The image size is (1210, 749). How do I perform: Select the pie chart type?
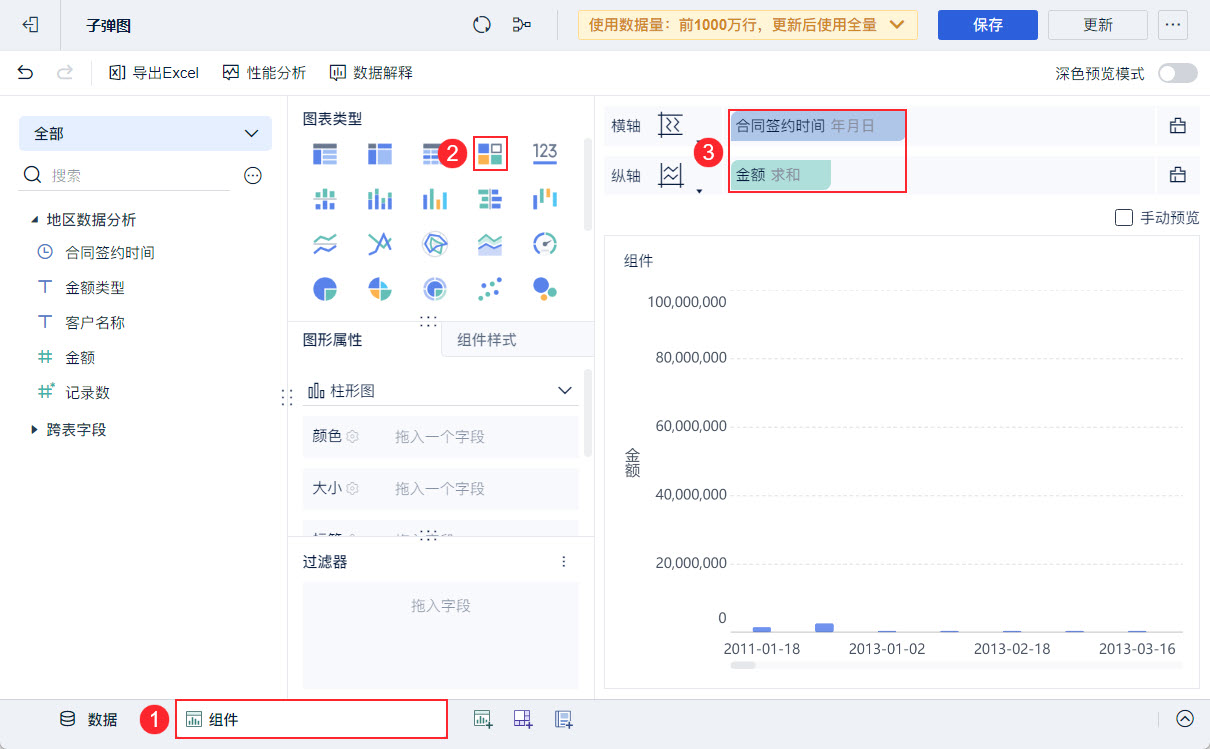tap(325, 289)
